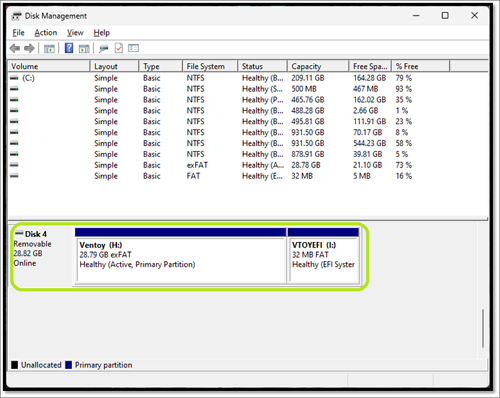Screen dimensions: 500x398
Task: Sort by the File System column header
Action: coord(210,66)
